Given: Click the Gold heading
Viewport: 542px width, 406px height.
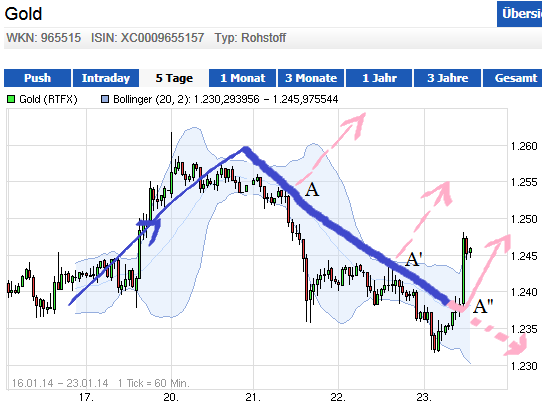Looking at the screenshot, I should pos(23,14).
